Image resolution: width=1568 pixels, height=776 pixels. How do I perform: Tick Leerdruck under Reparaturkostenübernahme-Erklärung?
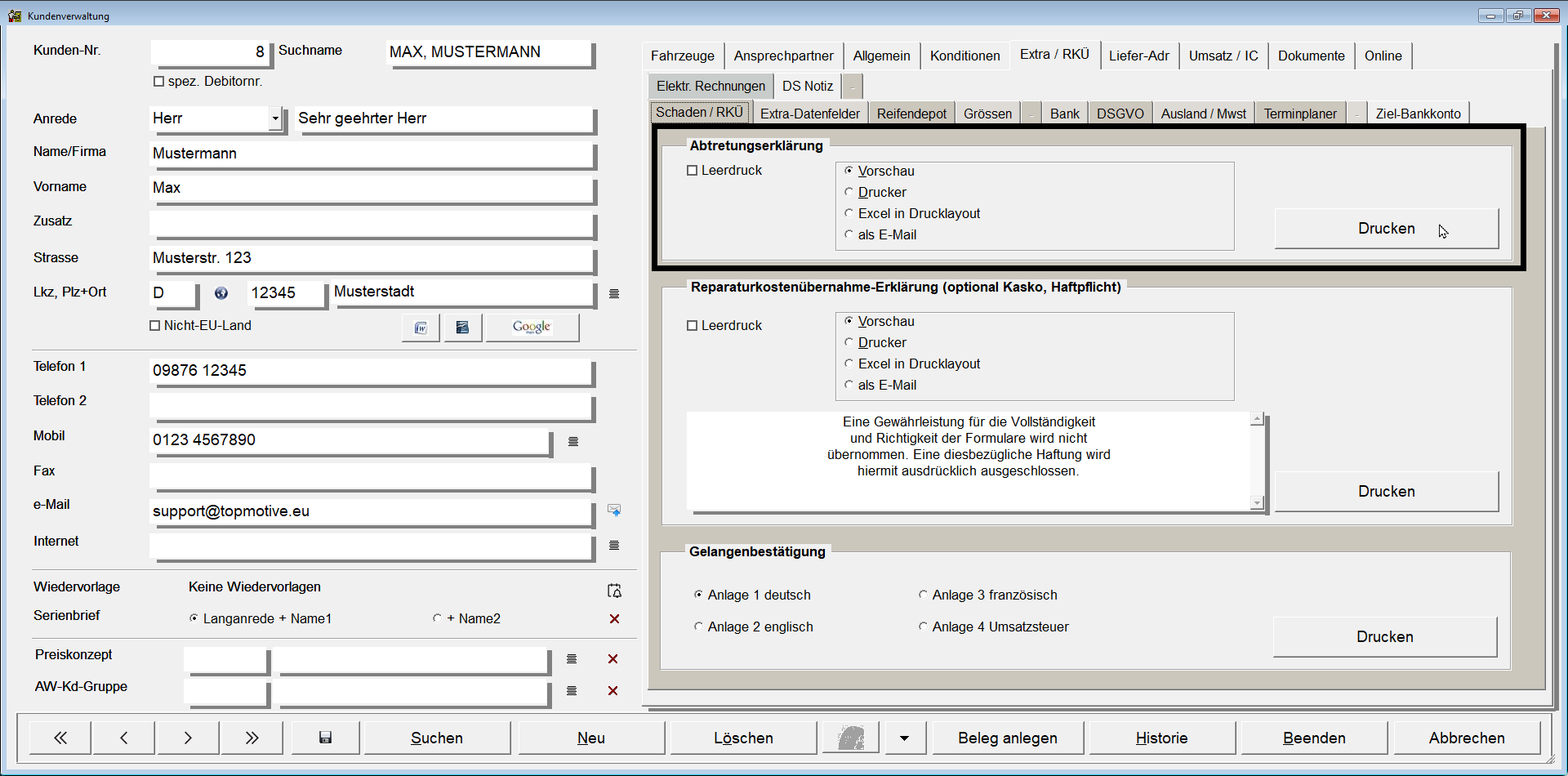click(693, 325)
